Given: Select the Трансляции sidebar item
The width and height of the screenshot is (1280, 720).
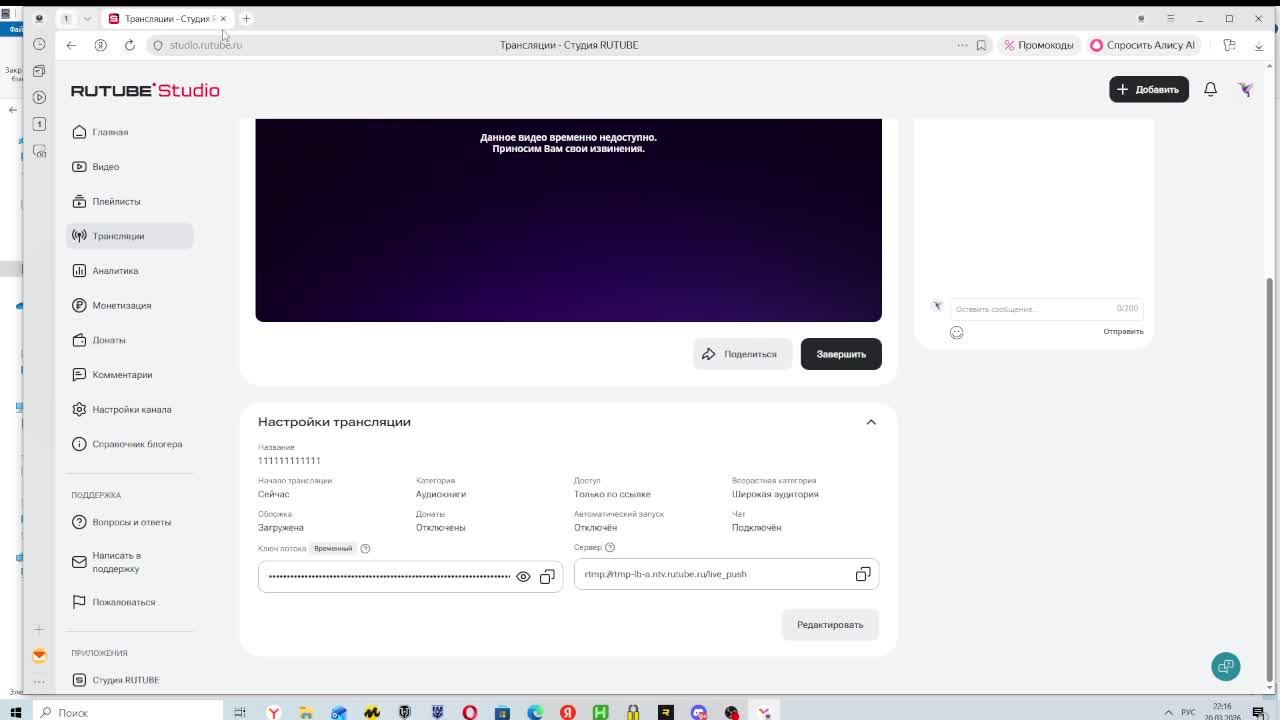Looking at the screenshot, I should coord(129,236).
